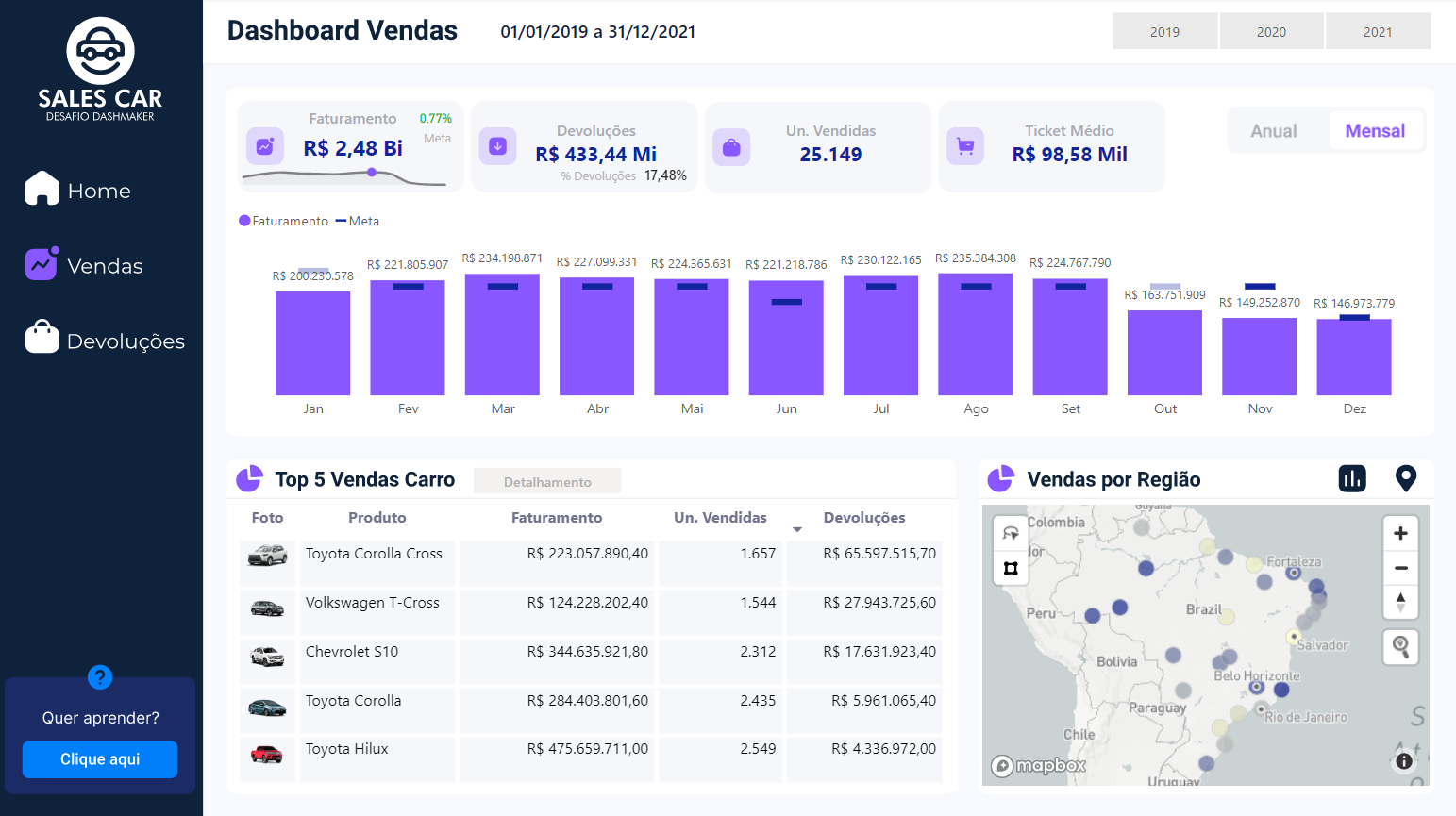
Task: Sort table by Devoluções column header
Action: 864,518
